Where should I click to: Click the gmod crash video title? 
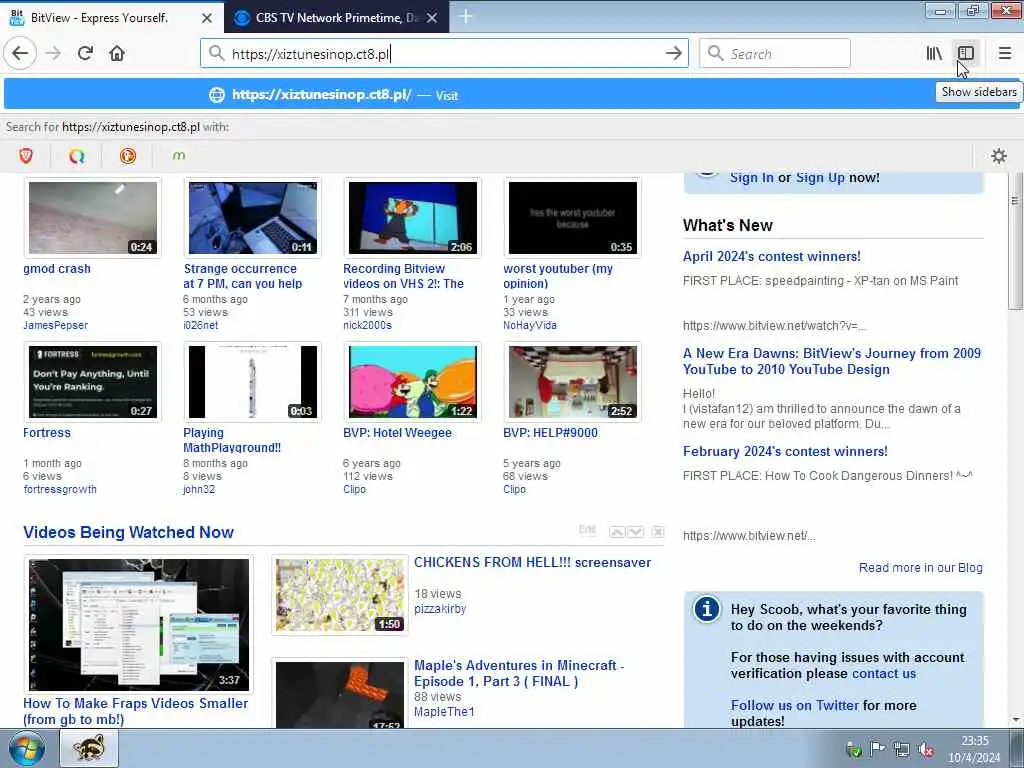pyautogui.click(x=57, y=268)
